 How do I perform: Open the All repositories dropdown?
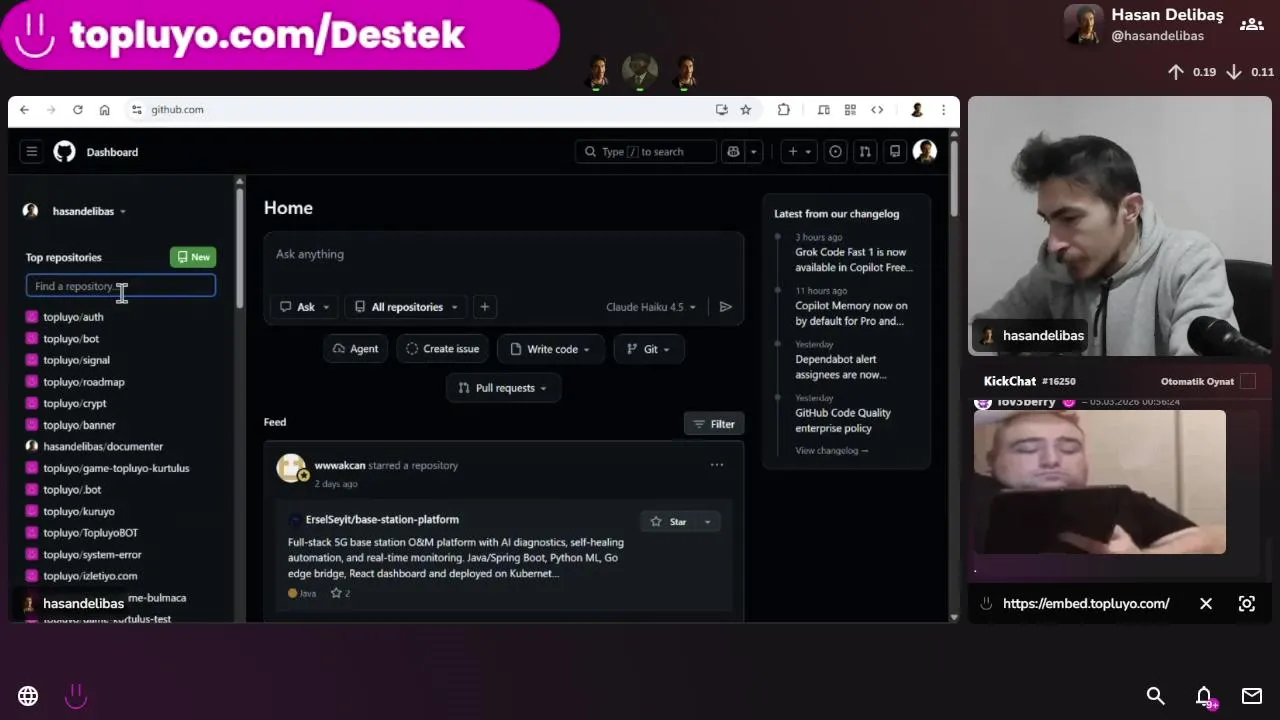click(407, 307)
